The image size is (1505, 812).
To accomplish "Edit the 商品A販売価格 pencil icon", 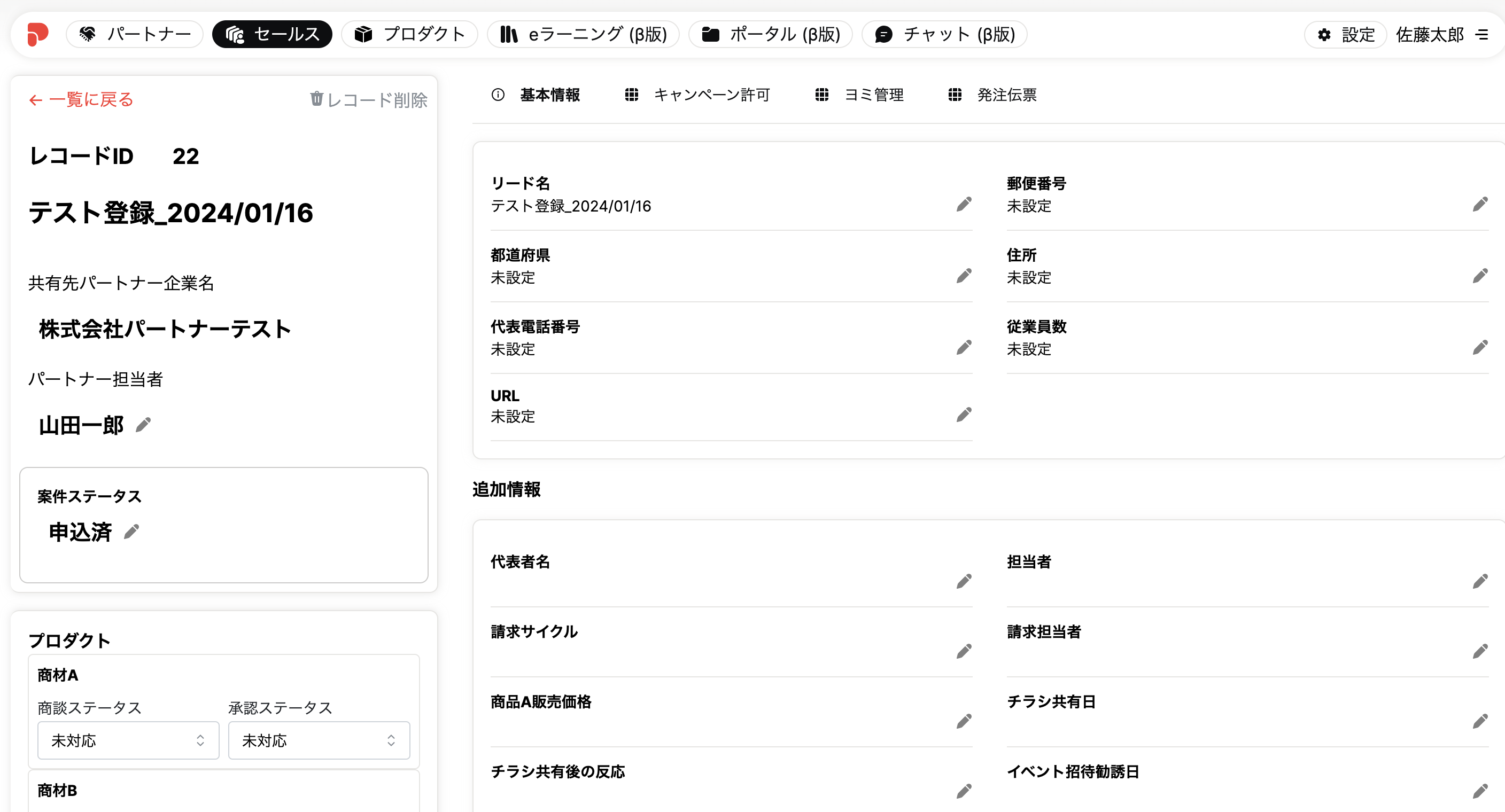I will (x=964, y=722).
